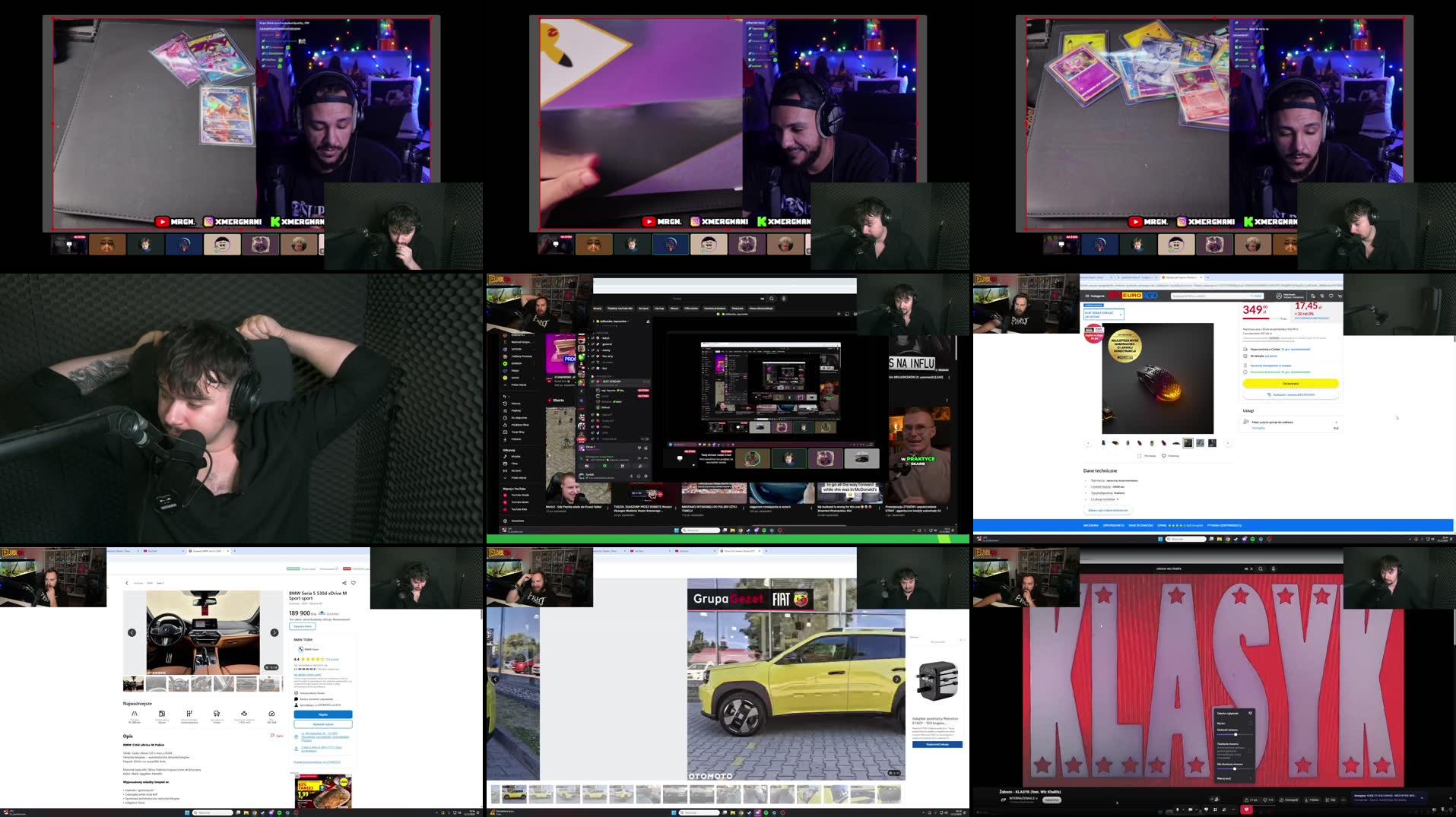1456x817 pixels.
Task: Switch to the OPINIE tab on the product page
Action: tap(1161, 525)
